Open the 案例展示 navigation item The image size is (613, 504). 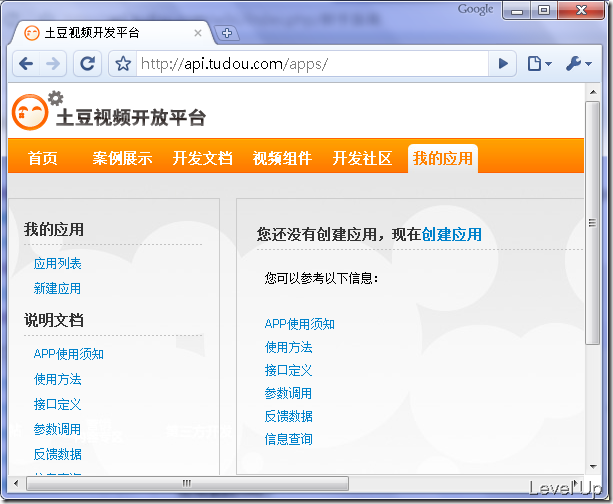coord(122,158)
